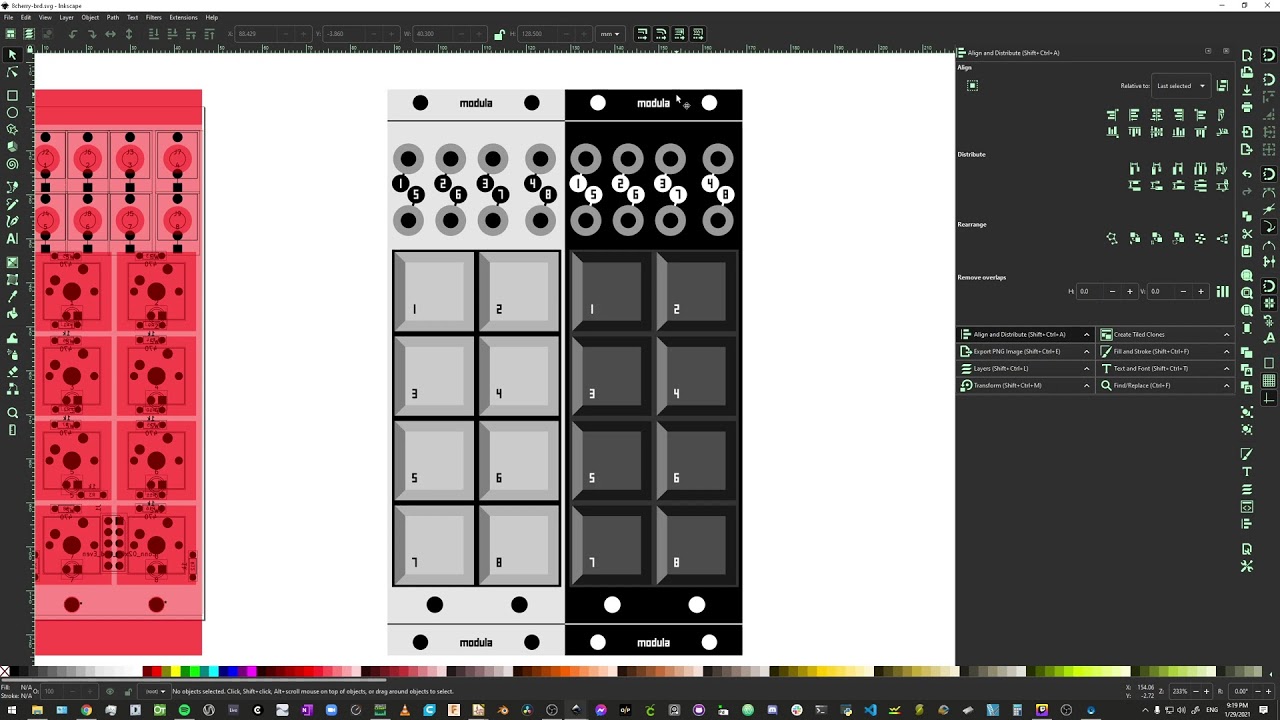This screenshot has width=1280, height=720.
Task: Open the File menu
Action: point(8,17)
